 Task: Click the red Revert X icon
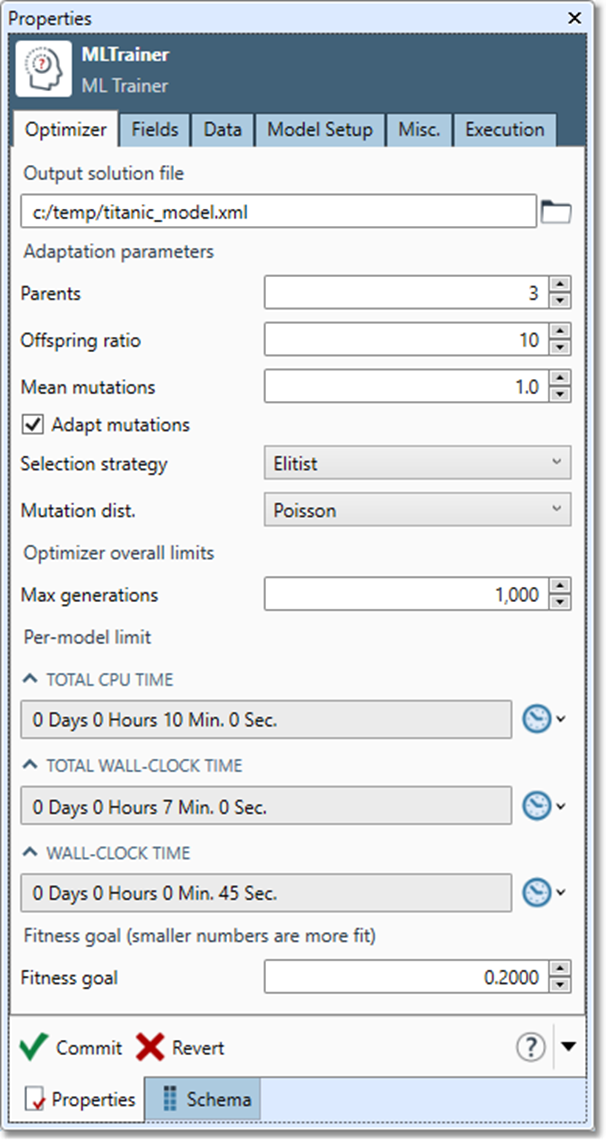click(150, 1047)
